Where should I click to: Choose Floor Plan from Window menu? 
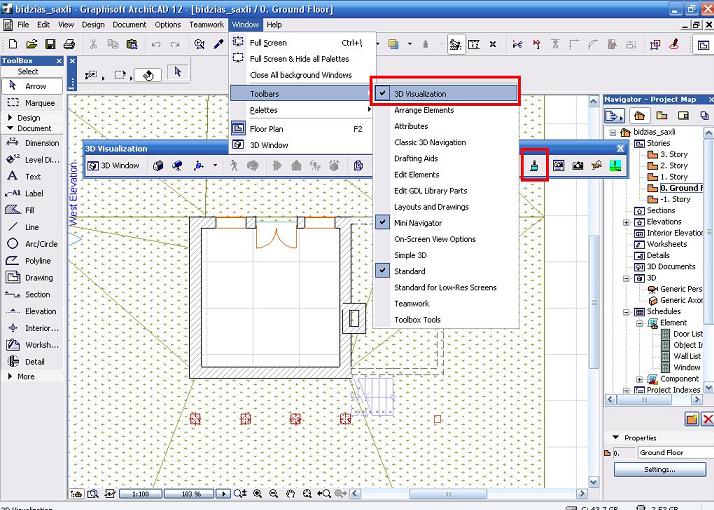pos(302,129)
